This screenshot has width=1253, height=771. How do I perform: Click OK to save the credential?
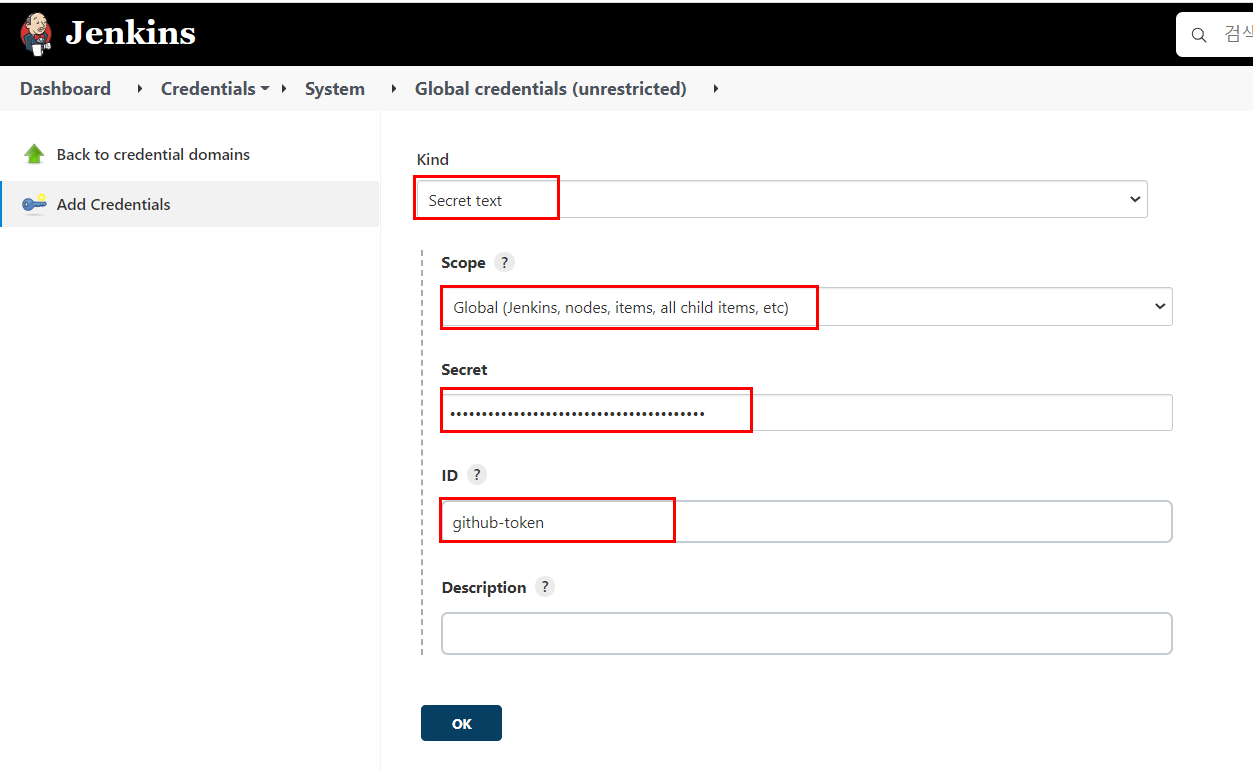click(x=461, y=723)
